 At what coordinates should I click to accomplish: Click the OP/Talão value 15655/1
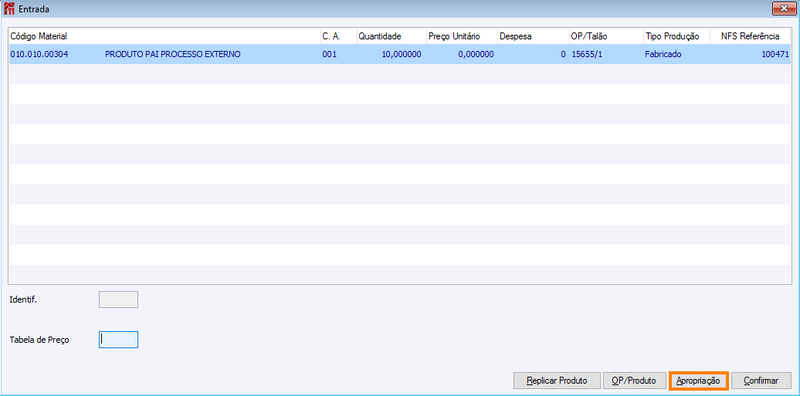point(587,54)
